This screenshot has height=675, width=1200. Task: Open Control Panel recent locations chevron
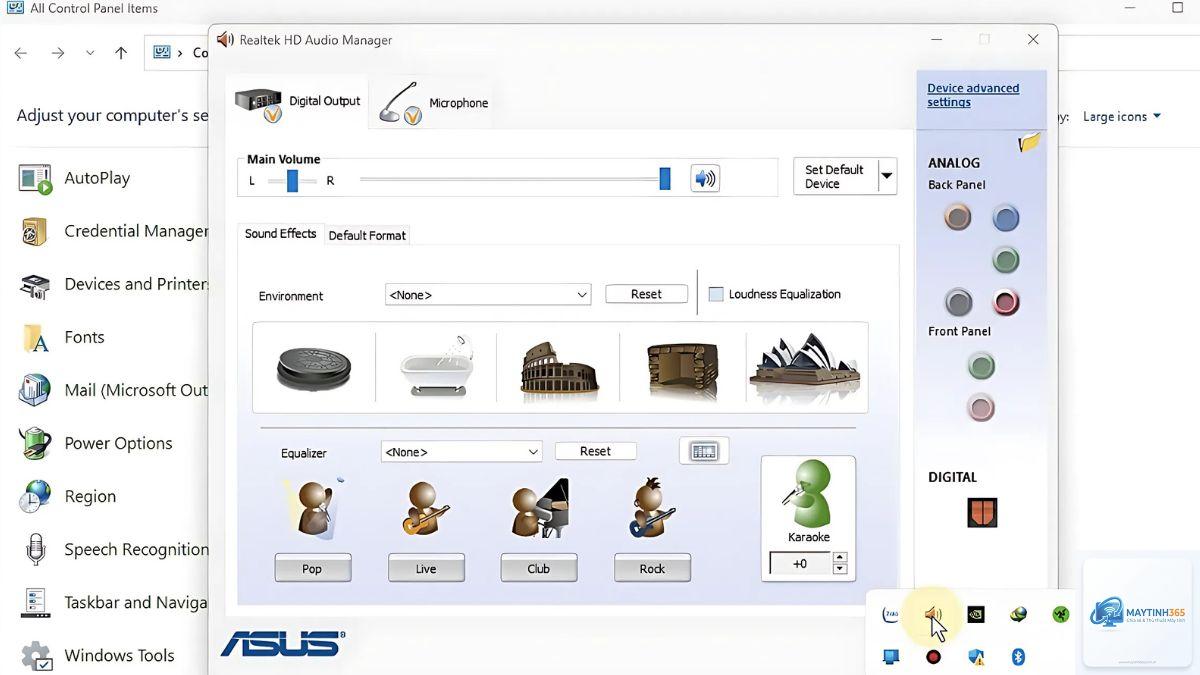click(90, 53)
